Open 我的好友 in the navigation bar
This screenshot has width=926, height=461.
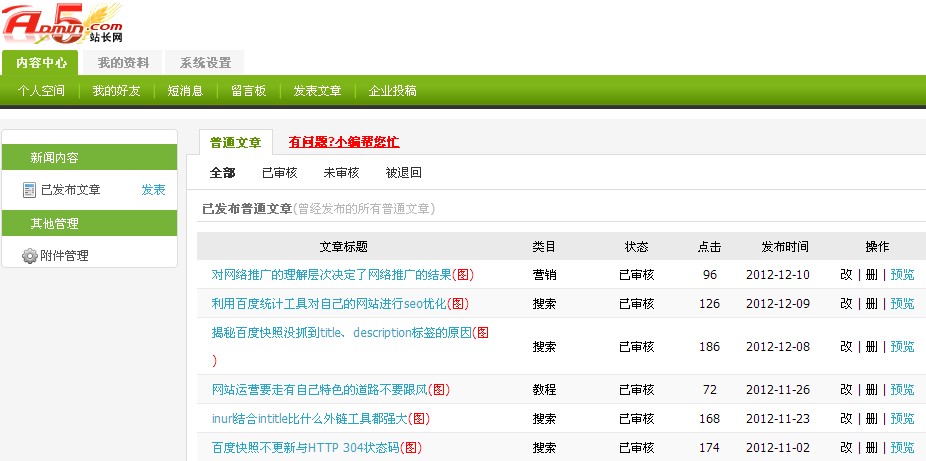click(116, 91)
